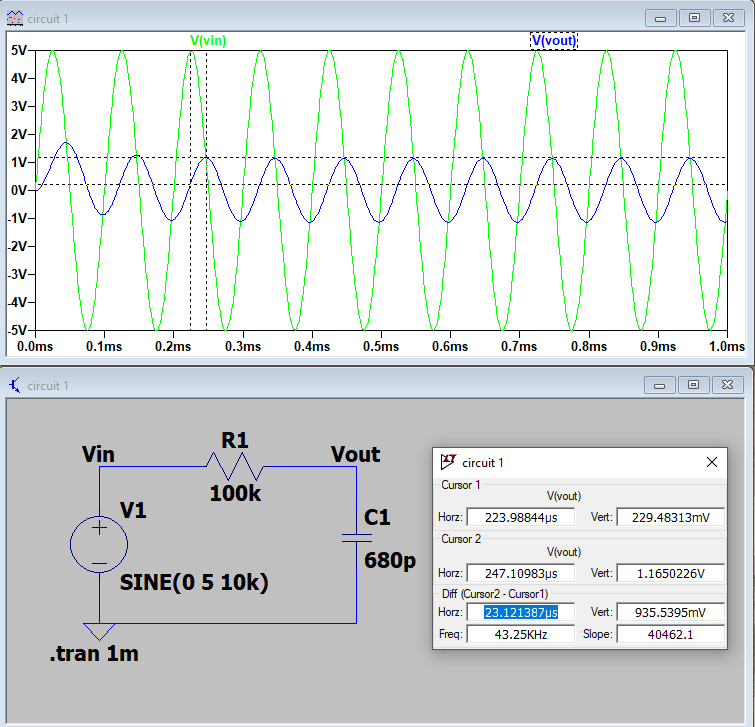Viewport: 755px width, 727px height.
Task: Click the LTspice icon in the cursor dialog
Action: coord(449,462)
